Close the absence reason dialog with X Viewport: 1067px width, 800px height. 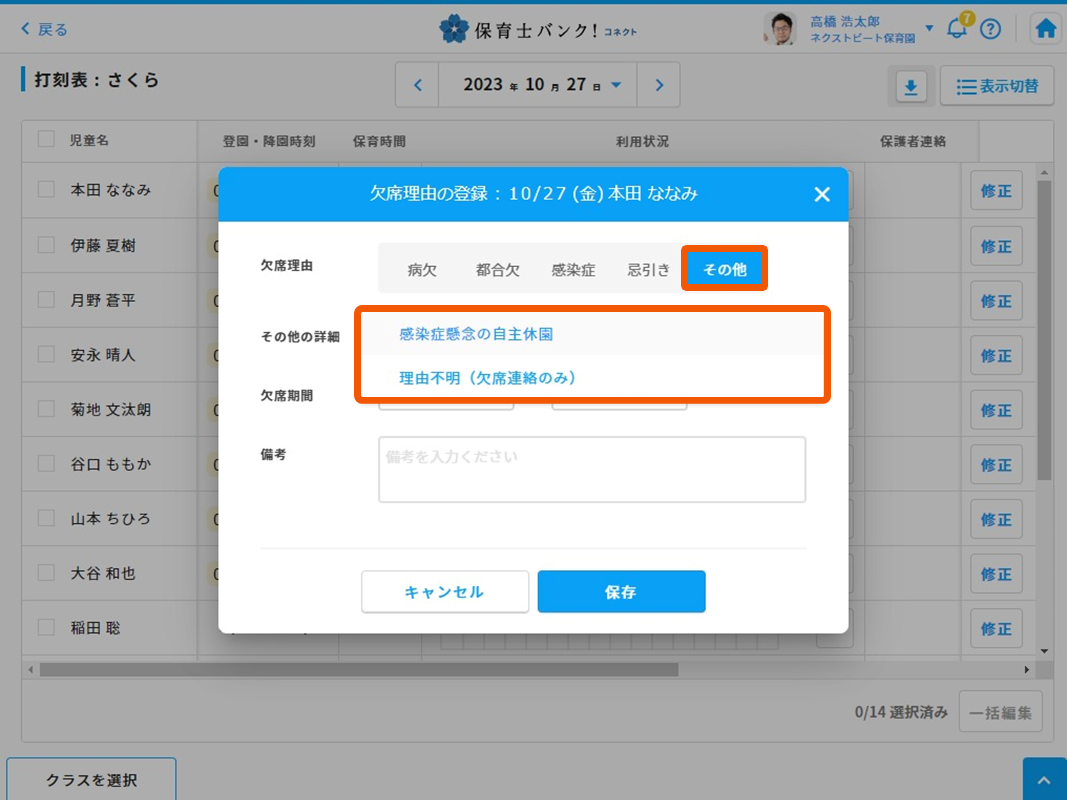tap(822, 194)
